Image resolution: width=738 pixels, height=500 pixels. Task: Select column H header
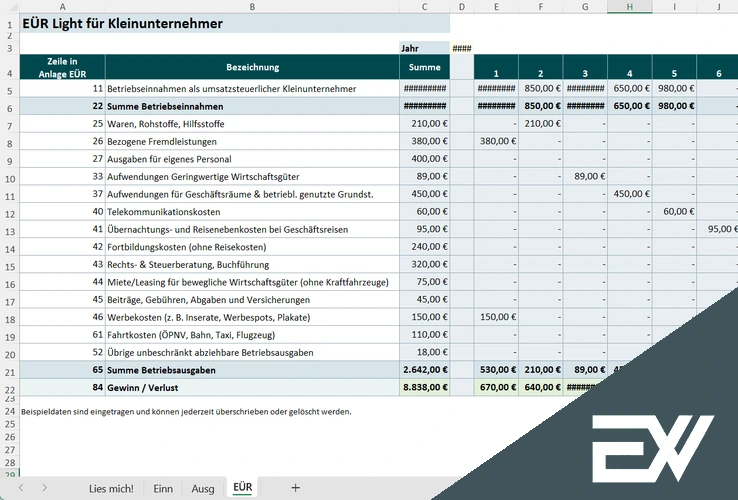[x=629, y=7]
